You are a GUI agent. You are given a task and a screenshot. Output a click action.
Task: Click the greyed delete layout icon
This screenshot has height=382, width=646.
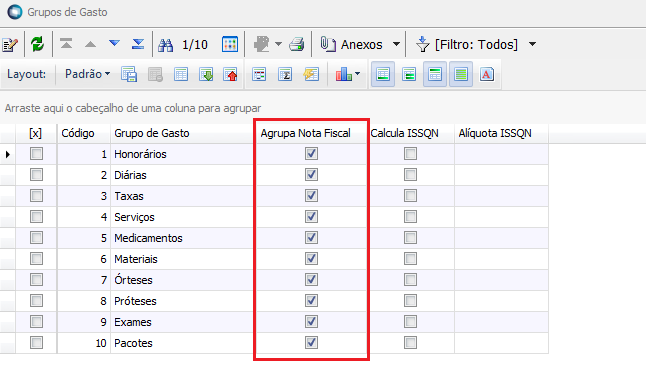pyautogui.click(x=155, y=75)
